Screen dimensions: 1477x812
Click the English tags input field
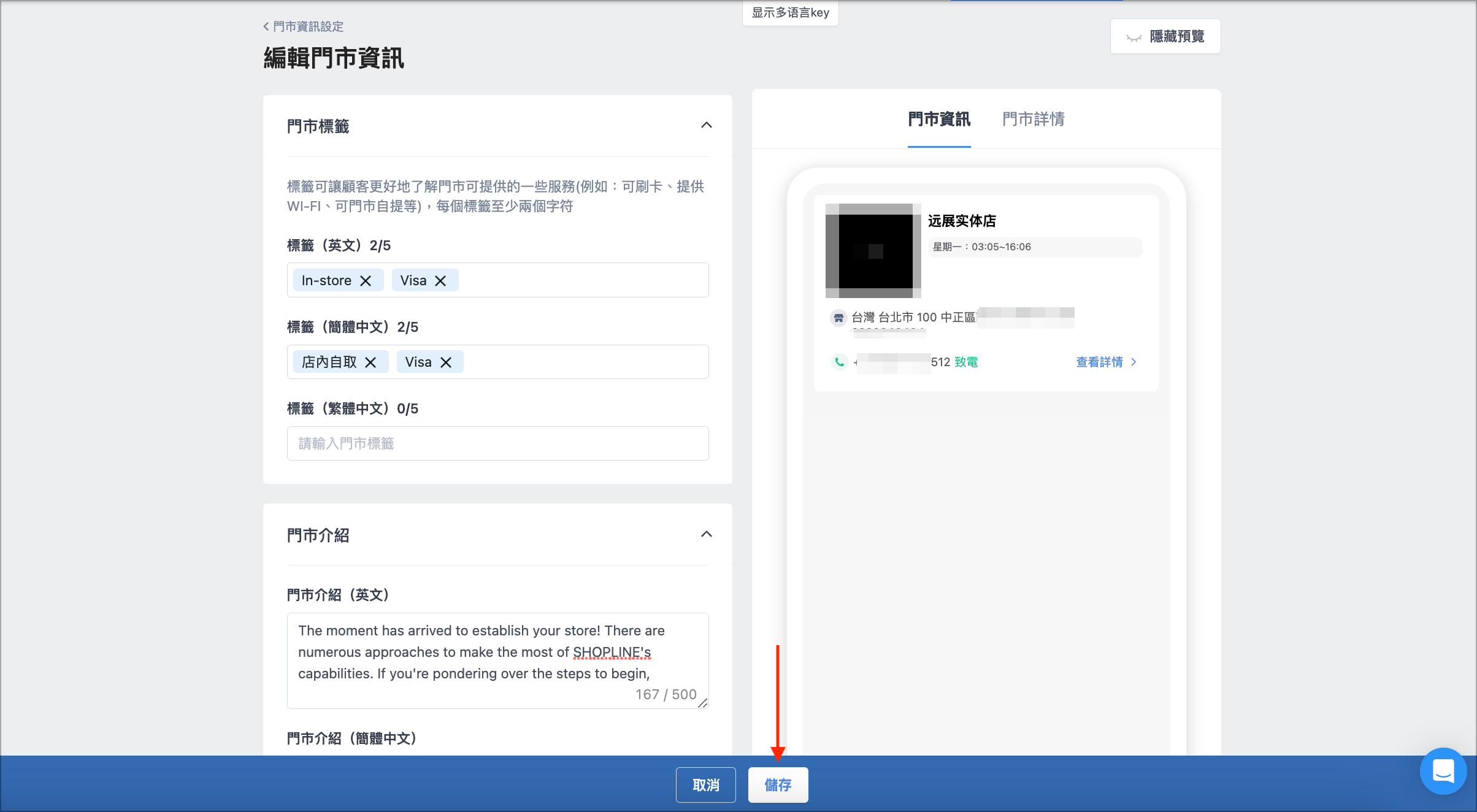click(498, 280)
